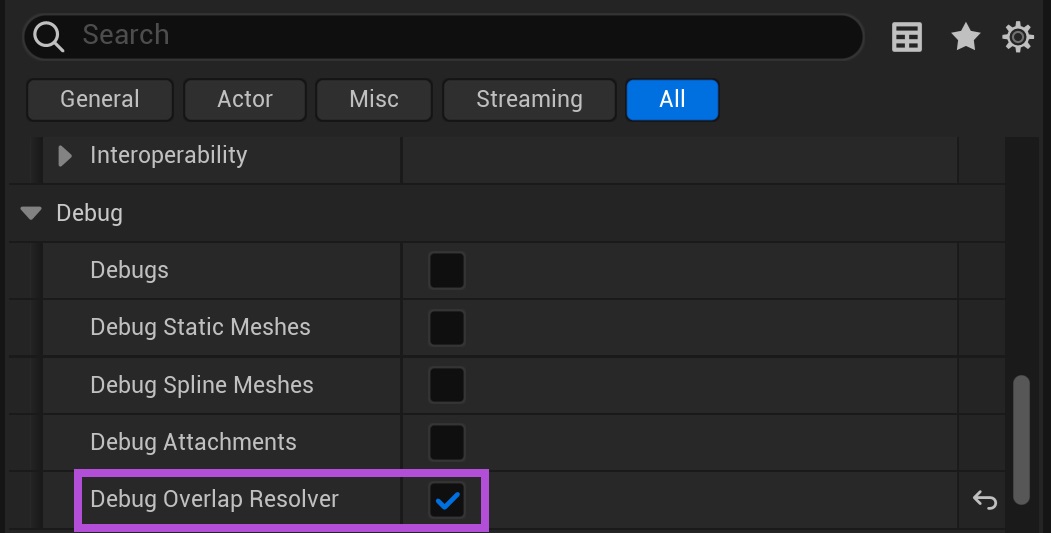Viewport: 1051px width, 533px height.
Task: Open the property matrix table view
Action: pos(907,38)
